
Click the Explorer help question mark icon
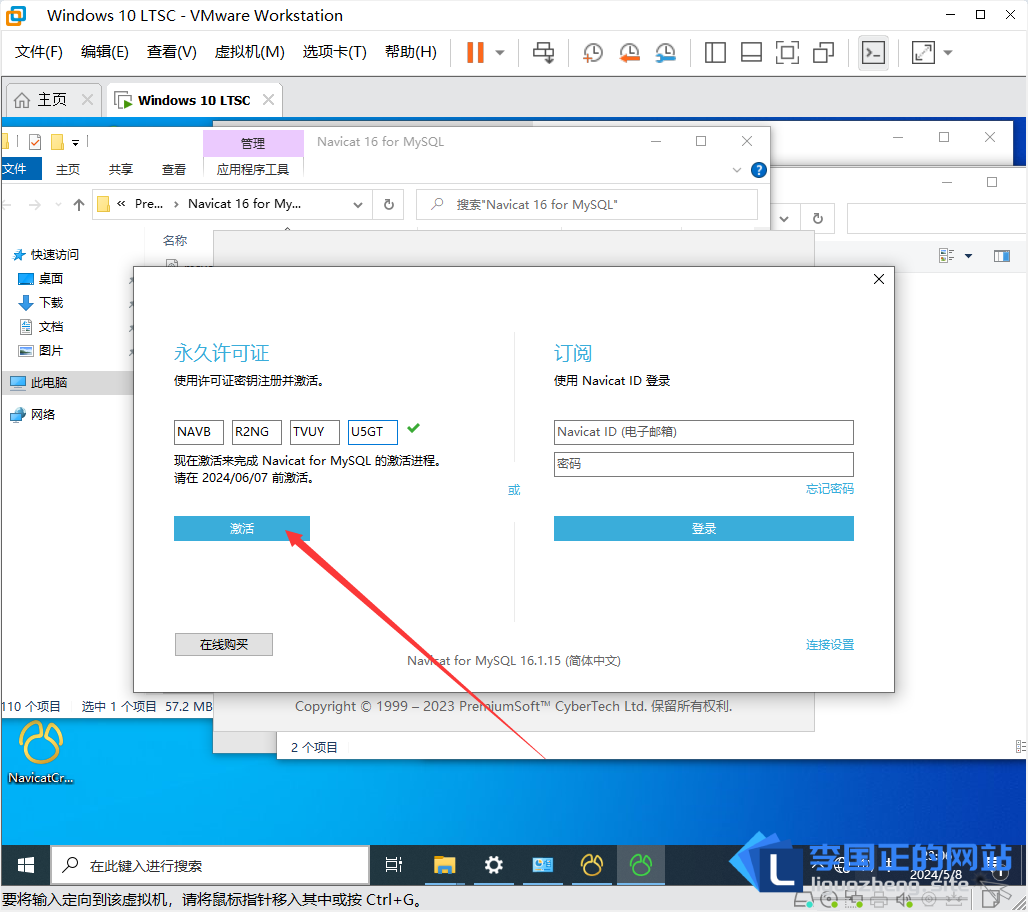(759, 170)
